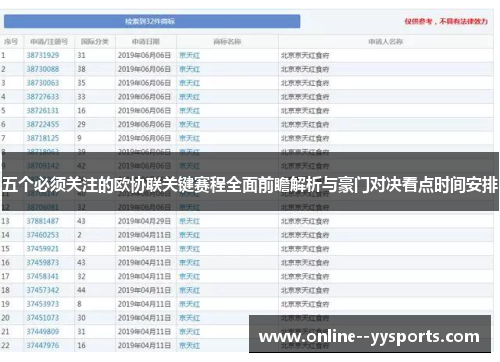This screenshot has width=500, height=362.
Task: Select class 2 in row 37460253
Action: pyautogui.click(x=79, y=235)
